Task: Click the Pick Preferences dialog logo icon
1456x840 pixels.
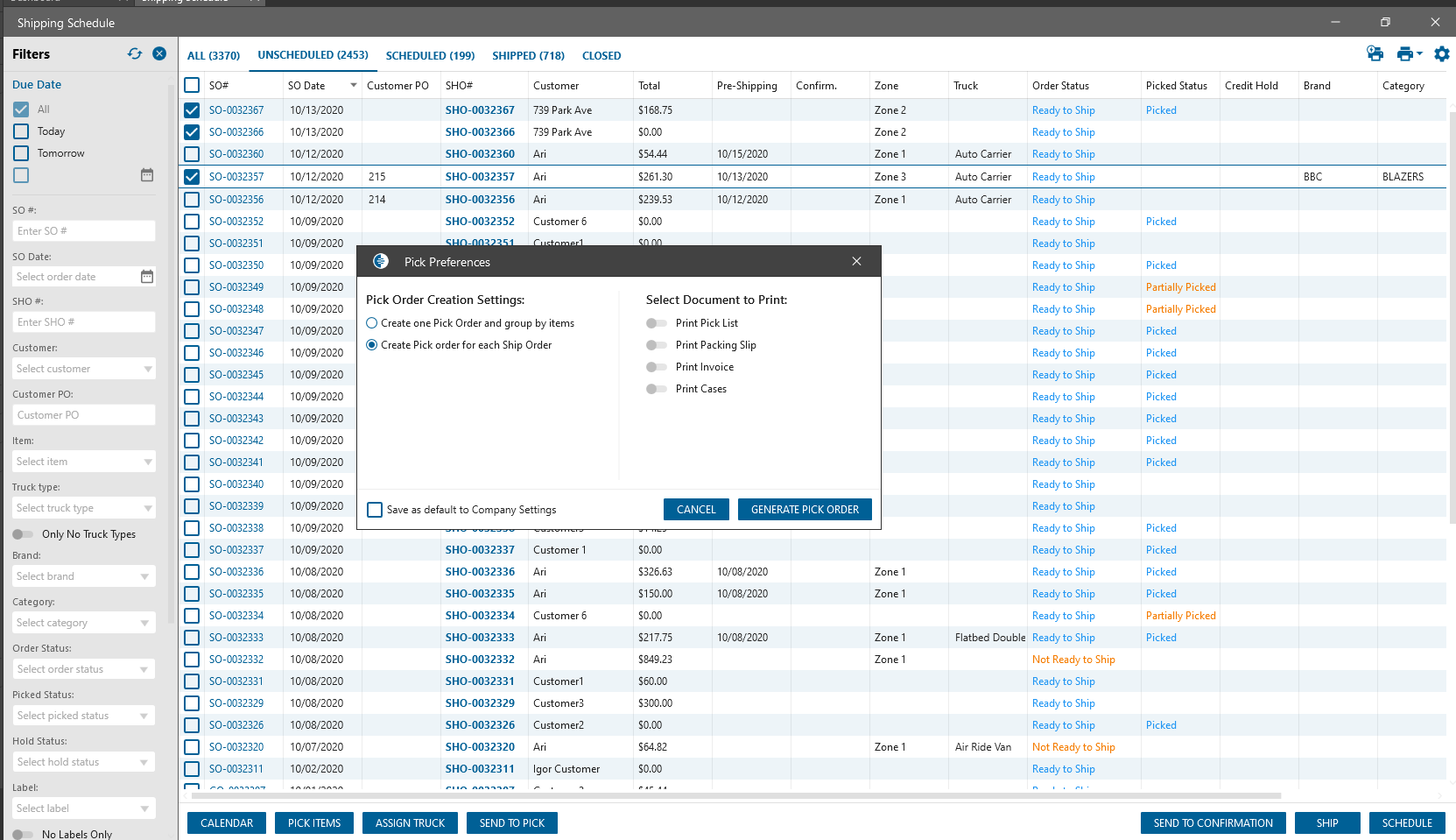Action: tap(381, 262)
